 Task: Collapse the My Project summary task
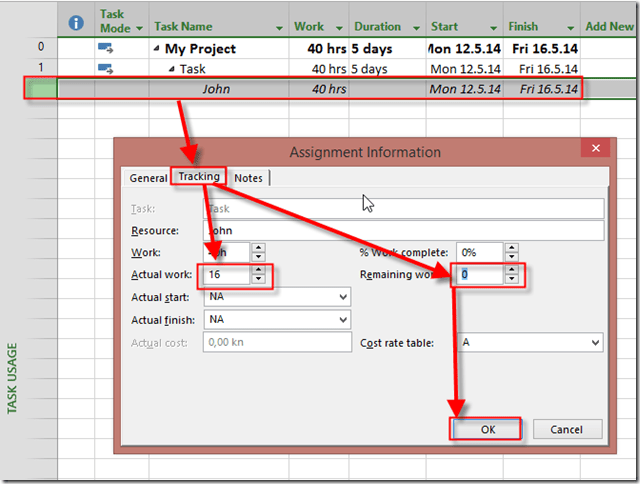157,48
